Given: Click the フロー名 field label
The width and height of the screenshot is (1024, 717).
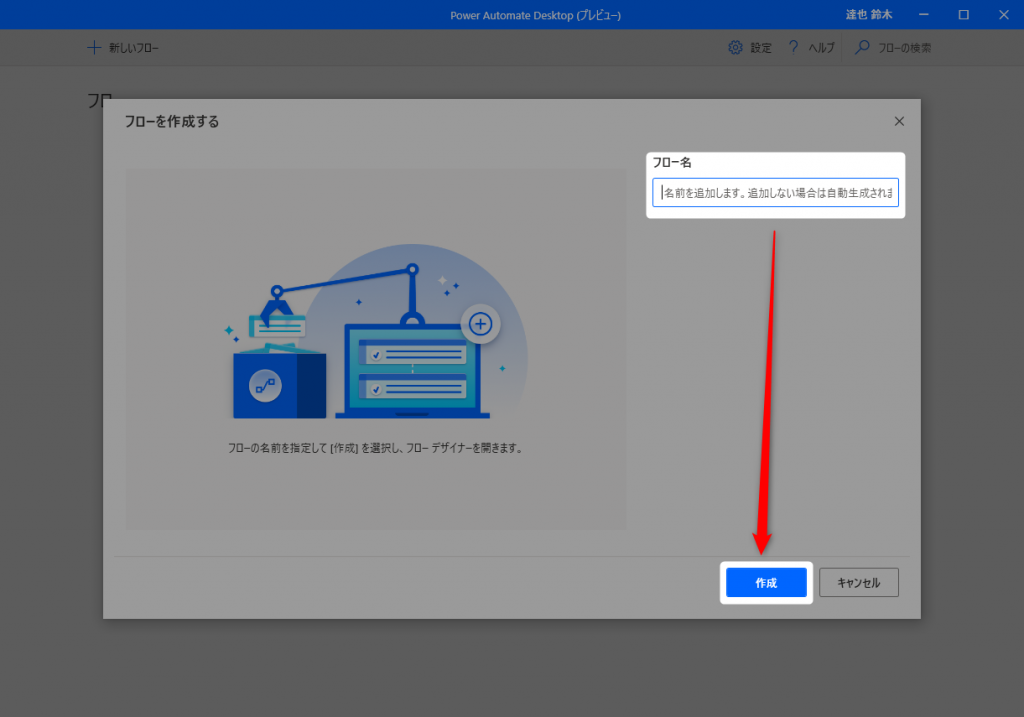Looking at the screenshot, I should pyautogui.click(x=672, y=163).
